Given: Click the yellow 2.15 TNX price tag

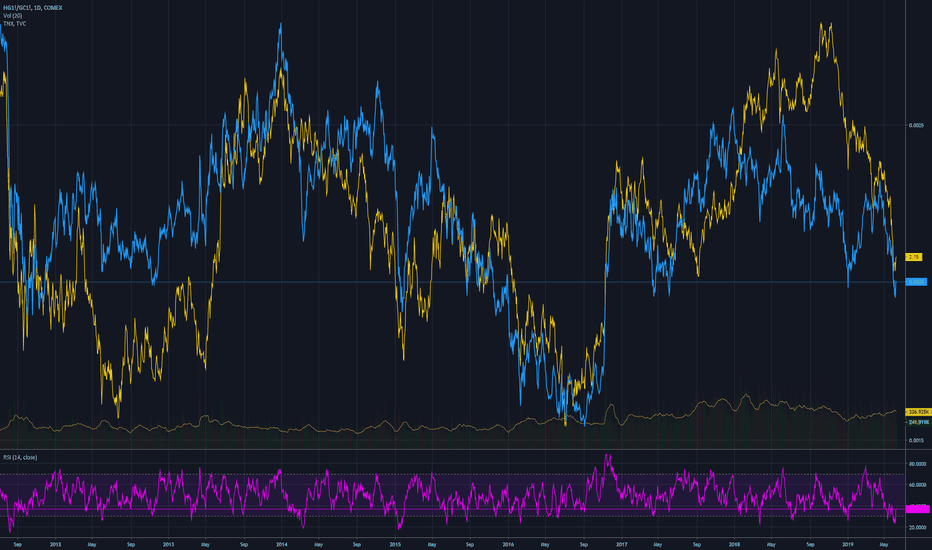Looking at the screenshot, I should pos(914,257).
